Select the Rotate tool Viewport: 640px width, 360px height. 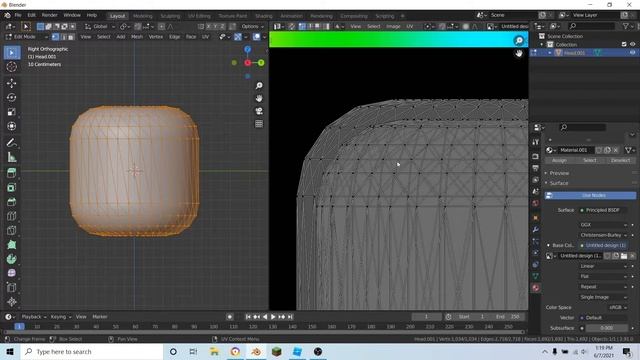click(x=11, y=97)
